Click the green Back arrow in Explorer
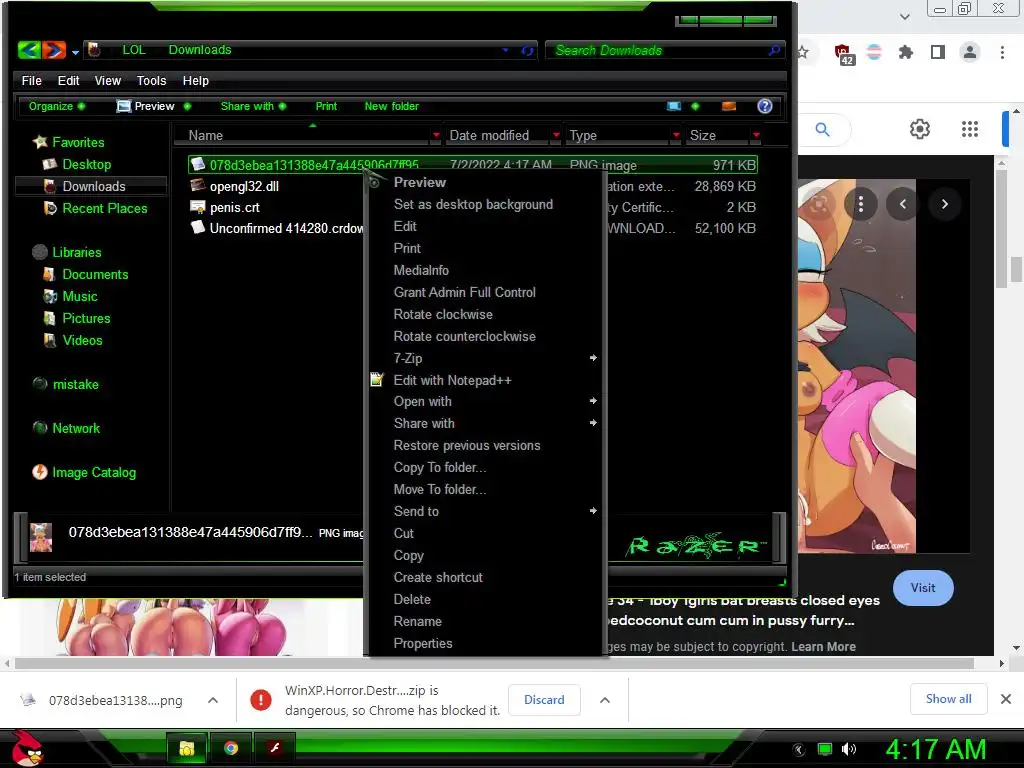 click(29, 50)
